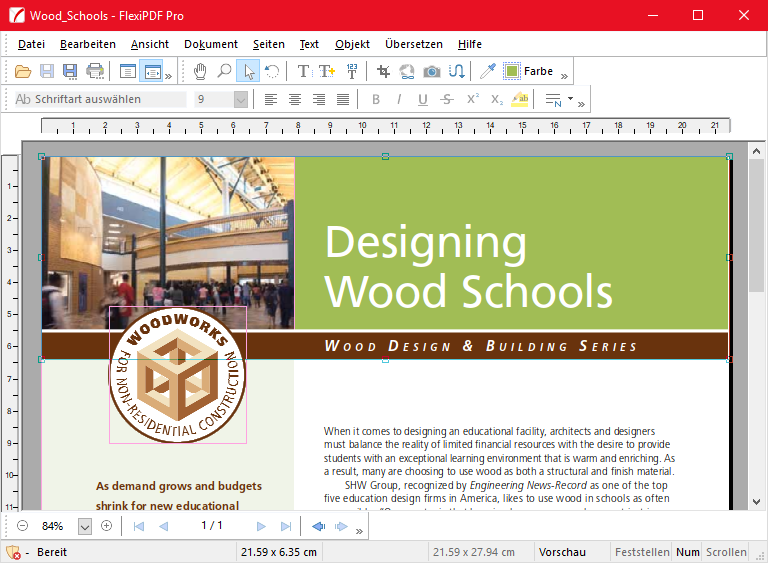Toggle Underline formatting

point(422,99)
